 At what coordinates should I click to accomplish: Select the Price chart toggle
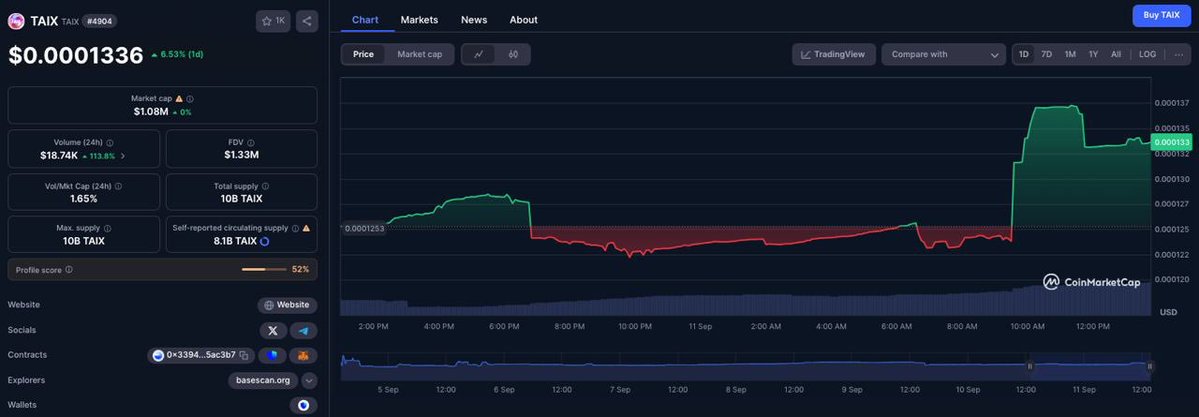(363, 54)
